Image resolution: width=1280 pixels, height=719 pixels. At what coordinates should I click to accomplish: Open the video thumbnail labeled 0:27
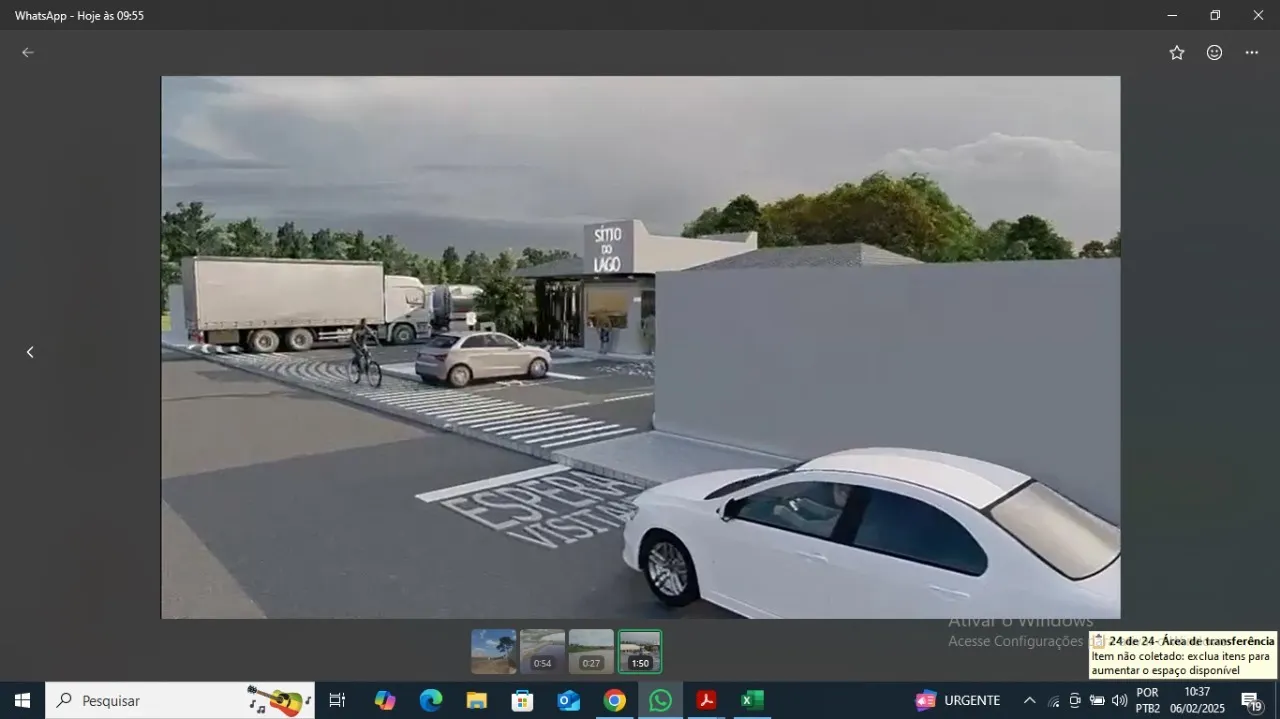pyautogui.click(x=591, y=651)
